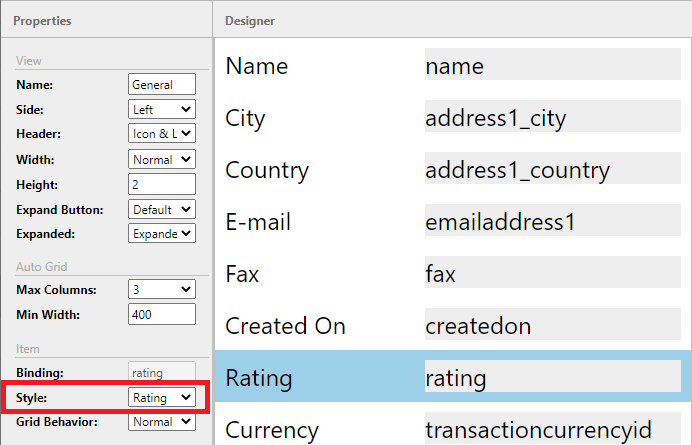Open the Header dropdown
692x445 pixels.
[162, 134]
